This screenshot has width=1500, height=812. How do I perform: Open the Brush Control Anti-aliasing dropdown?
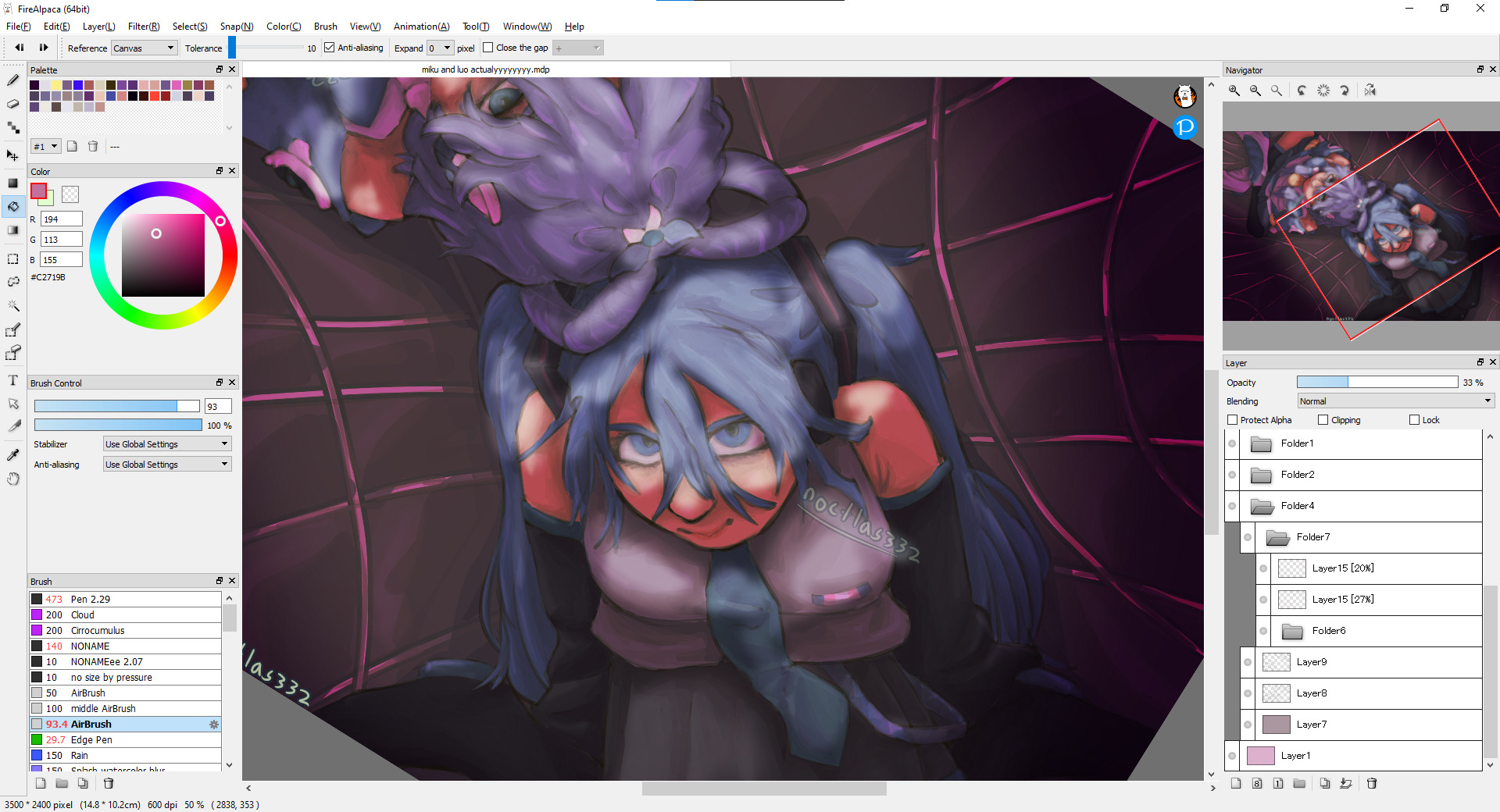point(167,465)
